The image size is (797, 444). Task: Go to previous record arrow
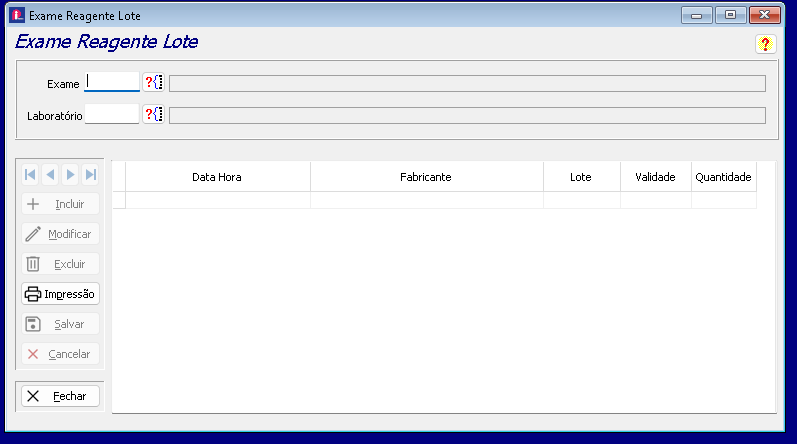[x=50, y=175]
